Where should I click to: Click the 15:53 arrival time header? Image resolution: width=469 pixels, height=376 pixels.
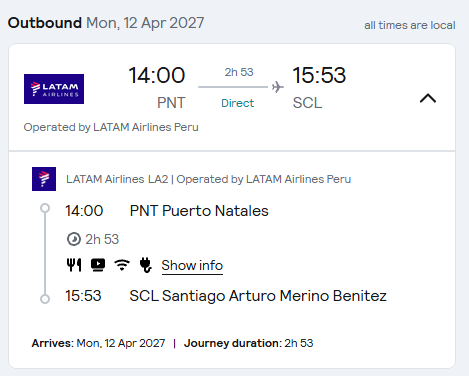(x=319, y=75)
